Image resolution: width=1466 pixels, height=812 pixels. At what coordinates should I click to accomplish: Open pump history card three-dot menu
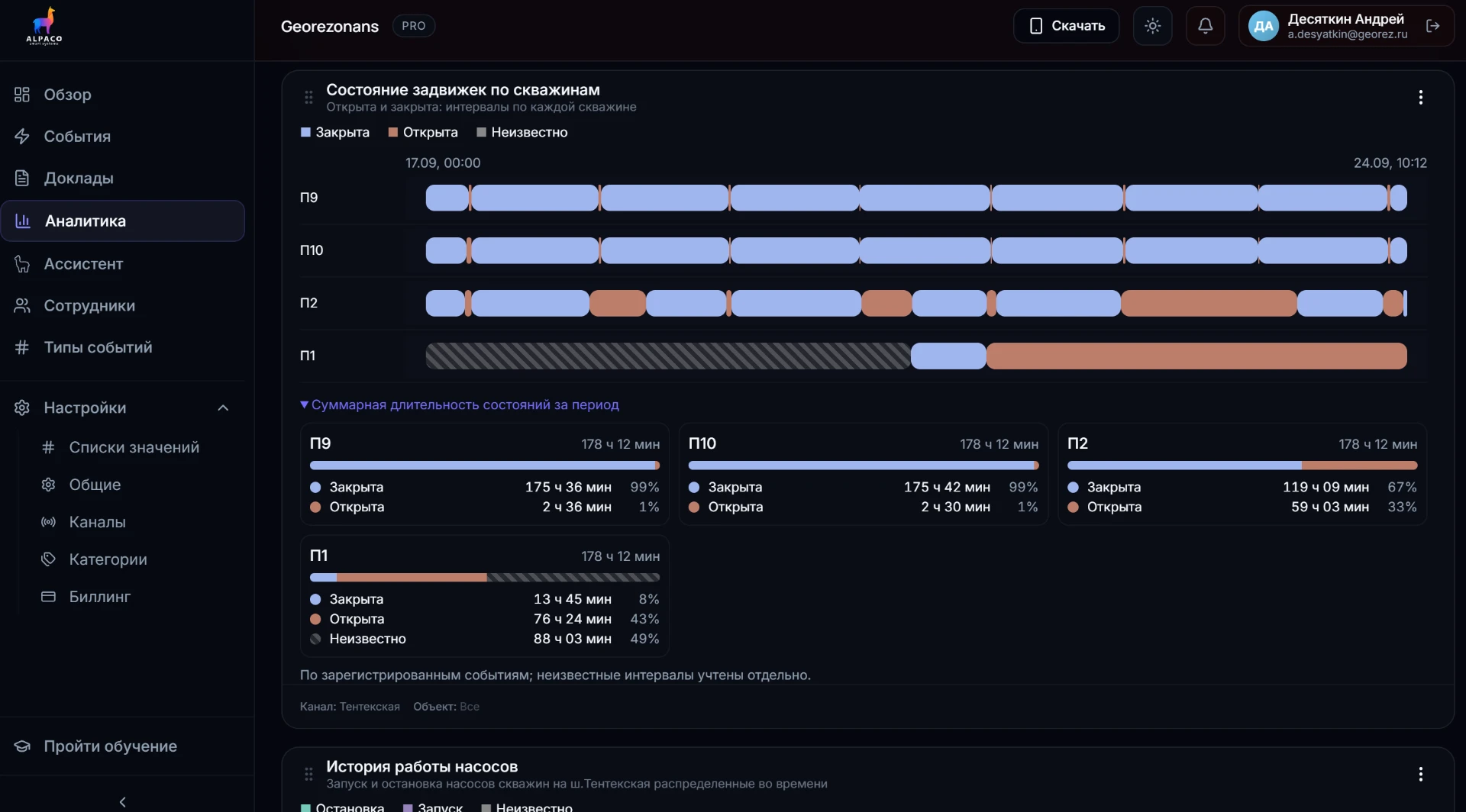1420,774
